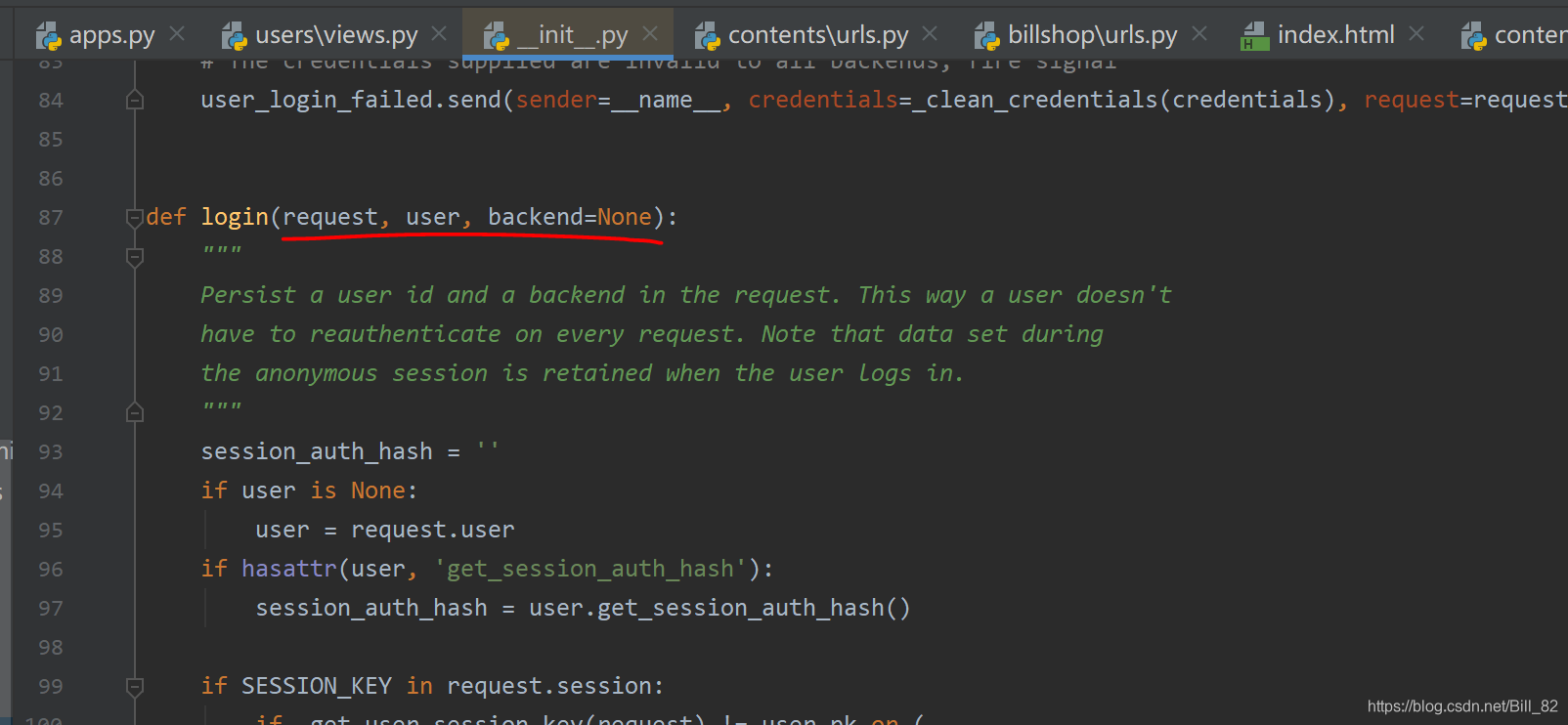The height and width of the screenshot is (725, 1568).
Task: Switch to the billshop\urls.py tab
Action: 1092,35
